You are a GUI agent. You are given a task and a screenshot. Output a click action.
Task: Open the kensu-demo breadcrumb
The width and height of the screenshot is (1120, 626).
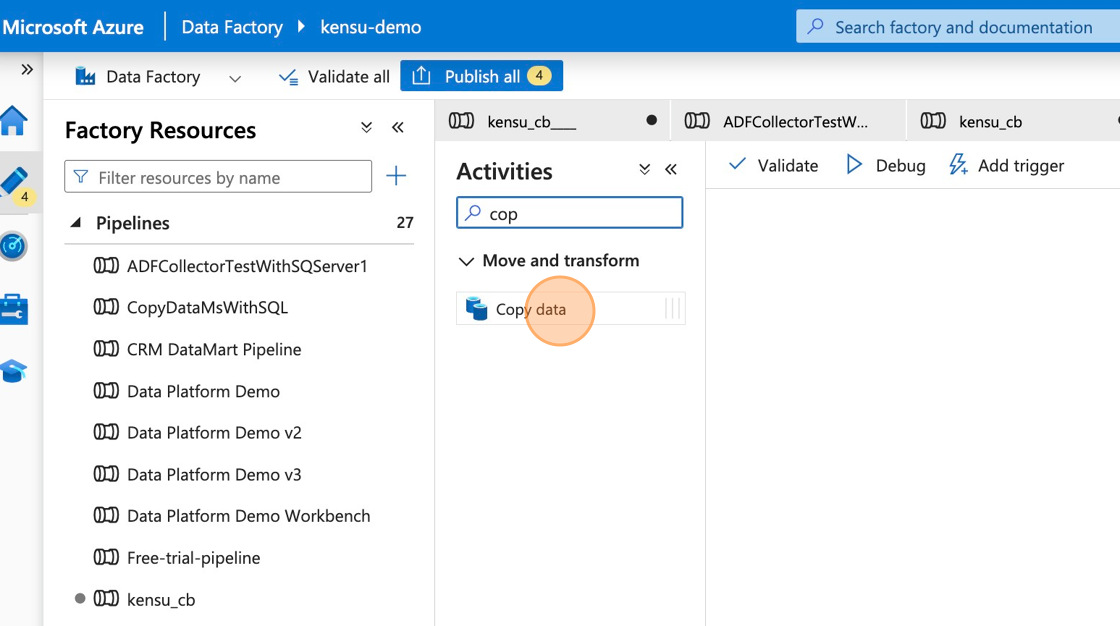[371, 27]
